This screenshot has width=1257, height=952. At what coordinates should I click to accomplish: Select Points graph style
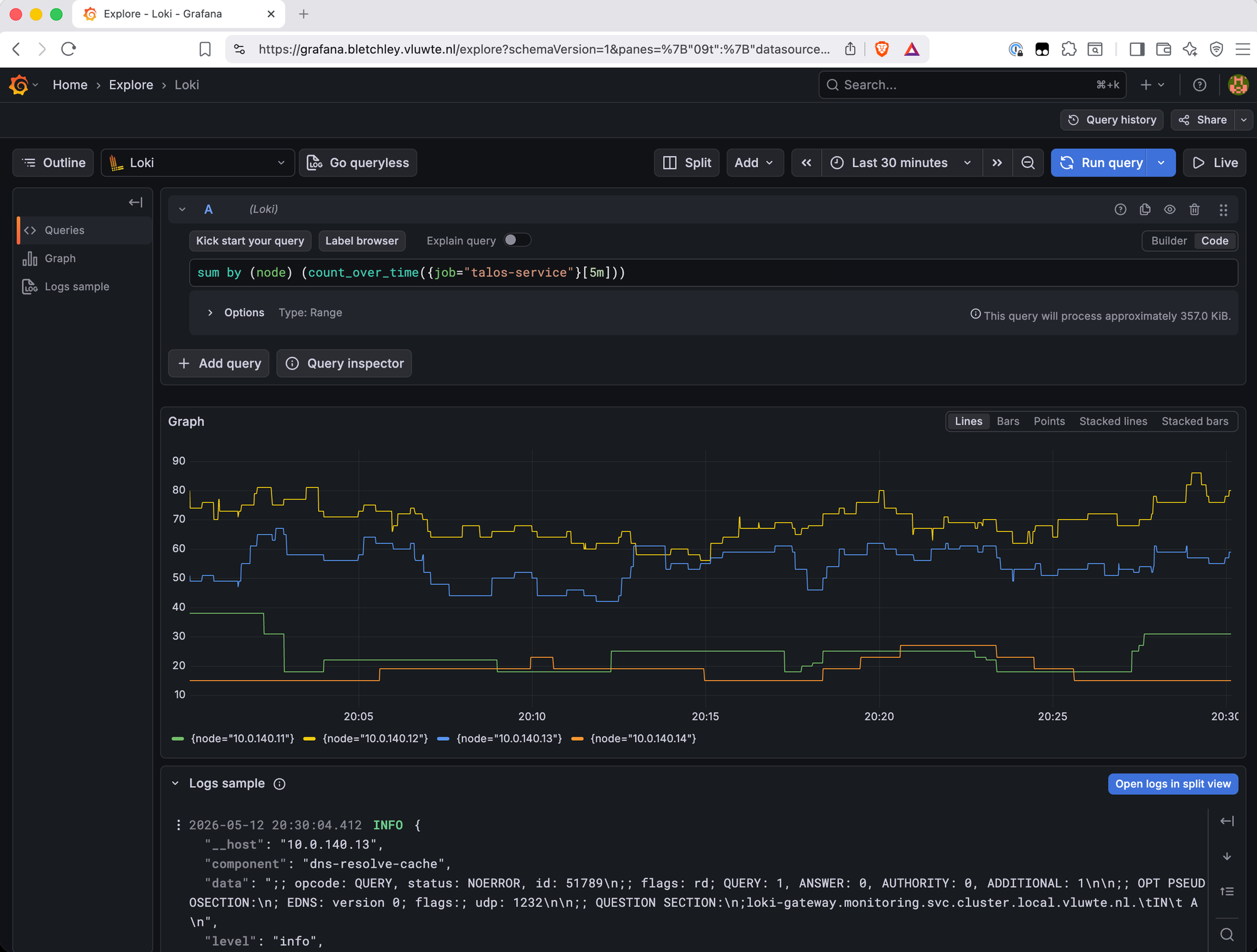(x=1049, y=421)
